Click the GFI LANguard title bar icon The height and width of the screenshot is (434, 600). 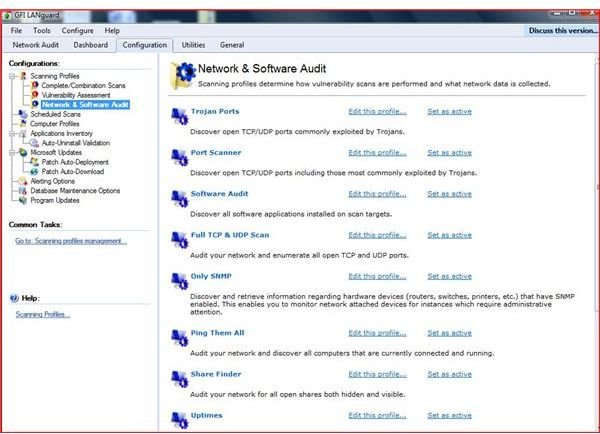pos(7,16)
